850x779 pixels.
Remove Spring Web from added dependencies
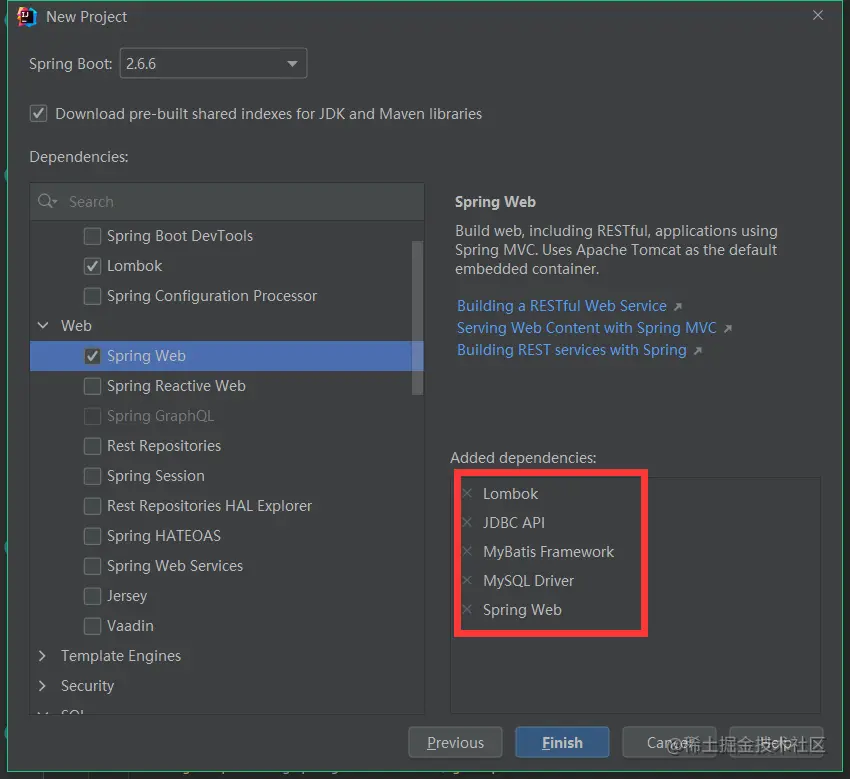[467, 609]
